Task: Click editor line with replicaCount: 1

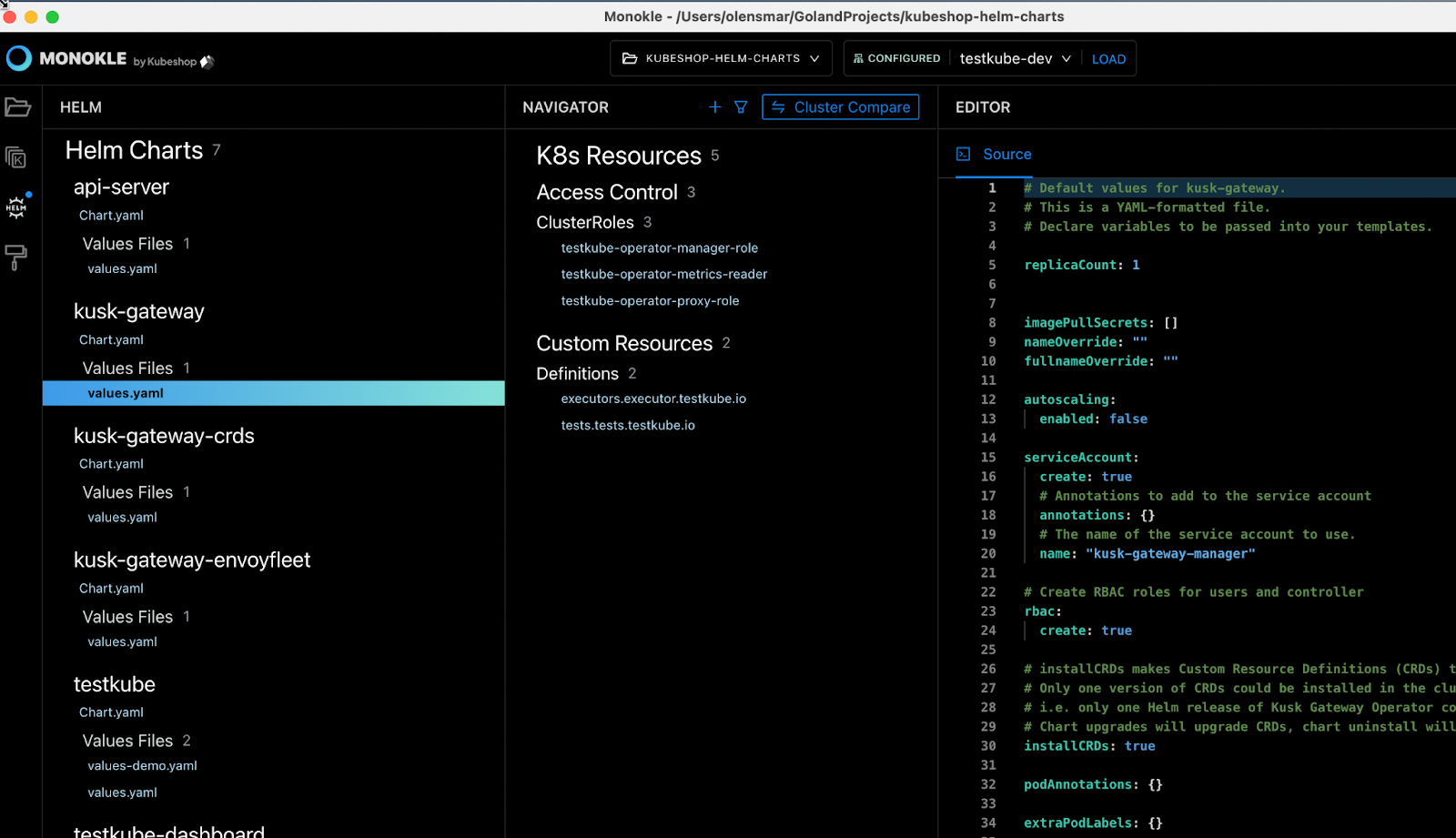Action: (1082, 266)
